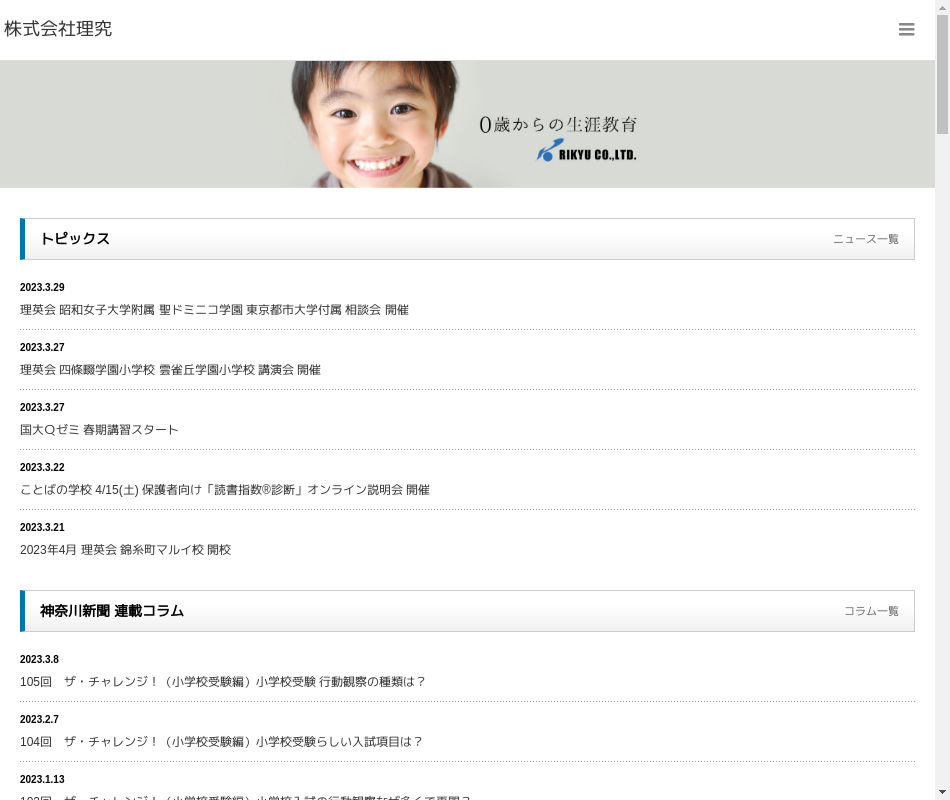
Task: Click the smiling child banner image
Action: click(467, 124)
